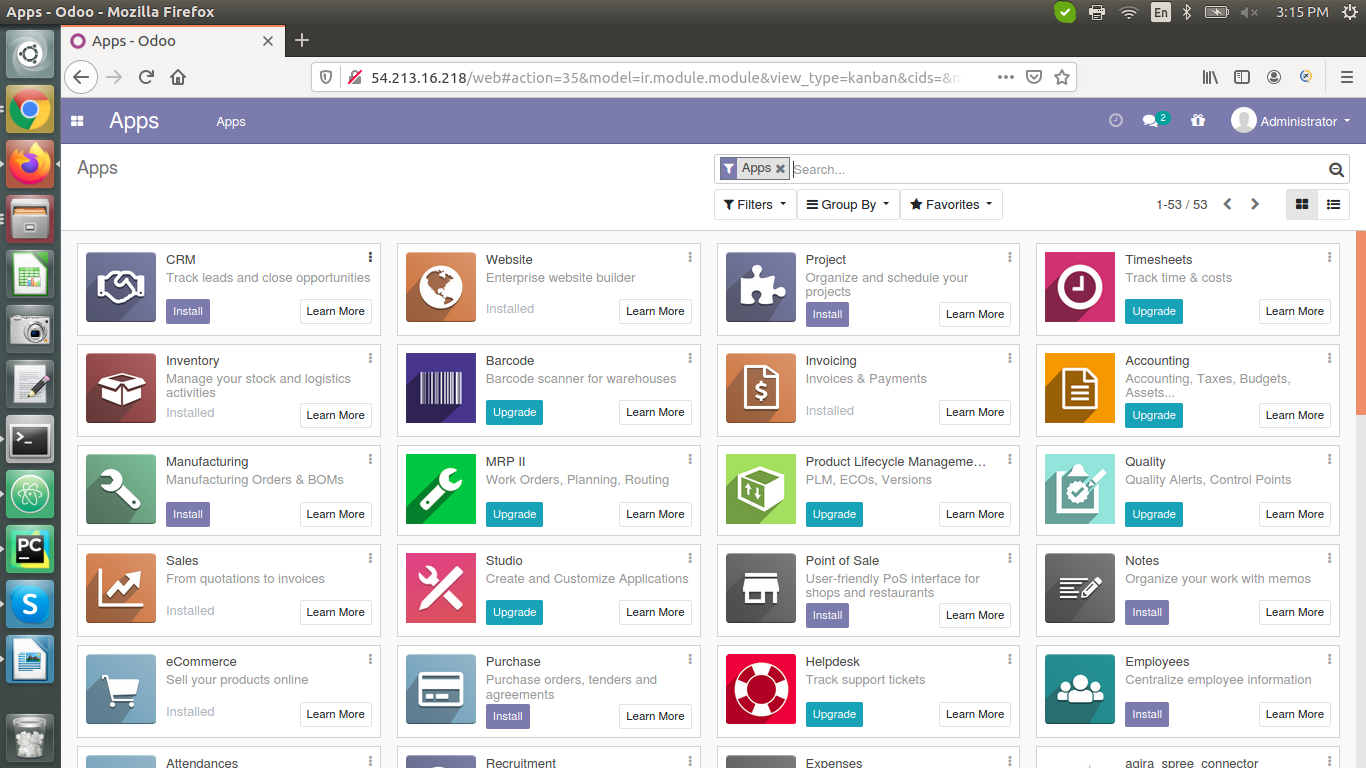Click the Search input field
The height and width of the screenshot is (768, 1366).
[1058, 169]
